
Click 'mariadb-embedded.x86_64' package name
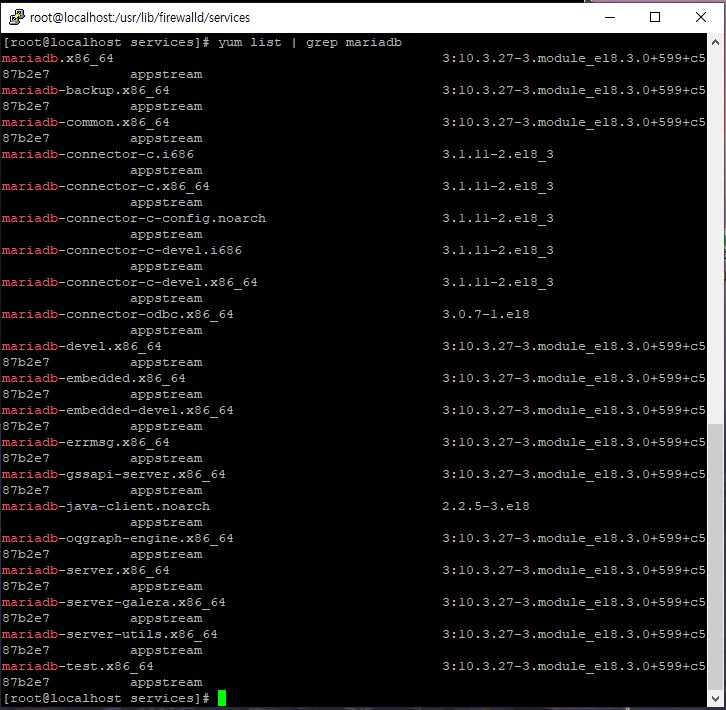pos(94,378)
